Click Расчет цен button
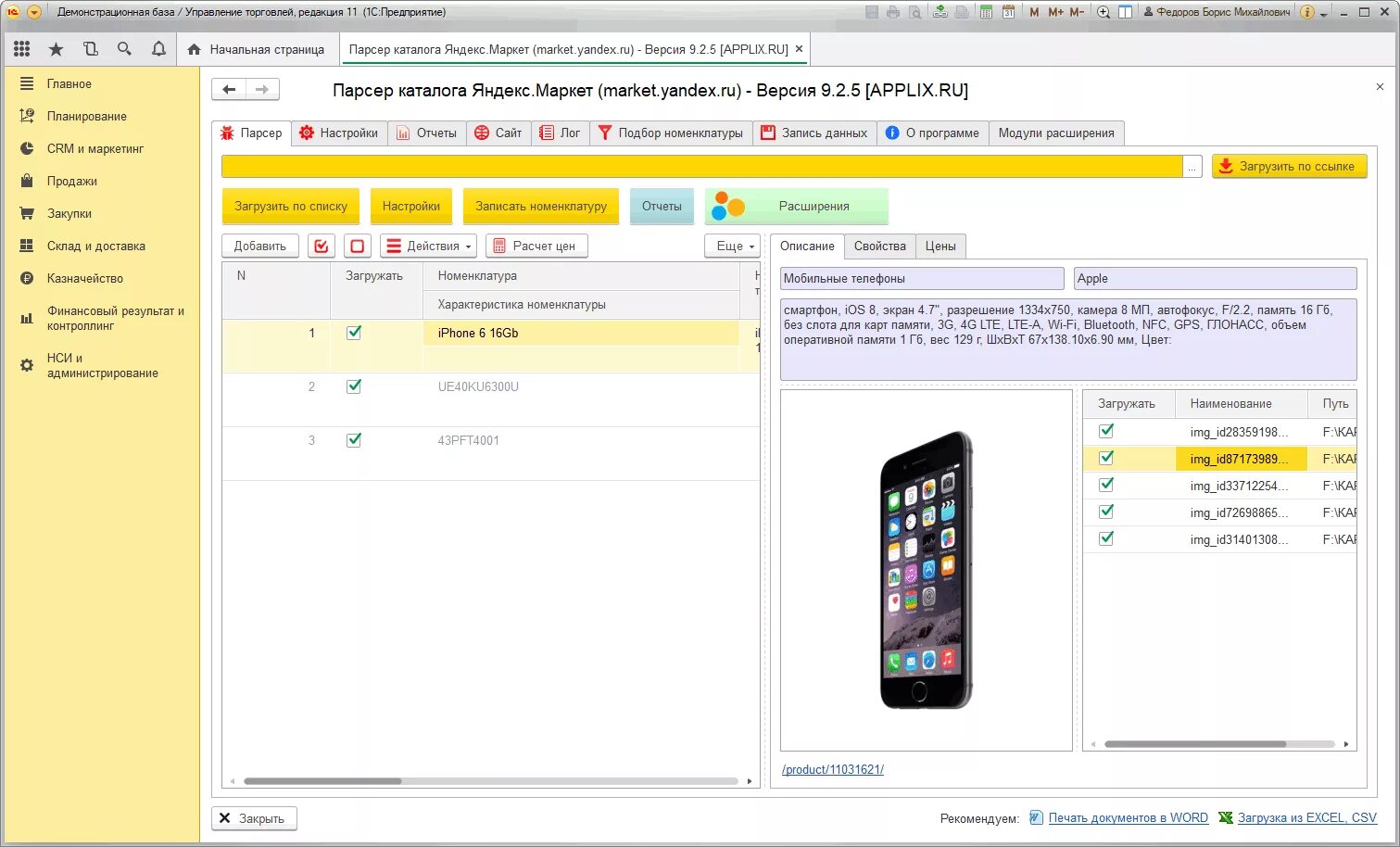The image size is (1400, 847). [536, 246]
